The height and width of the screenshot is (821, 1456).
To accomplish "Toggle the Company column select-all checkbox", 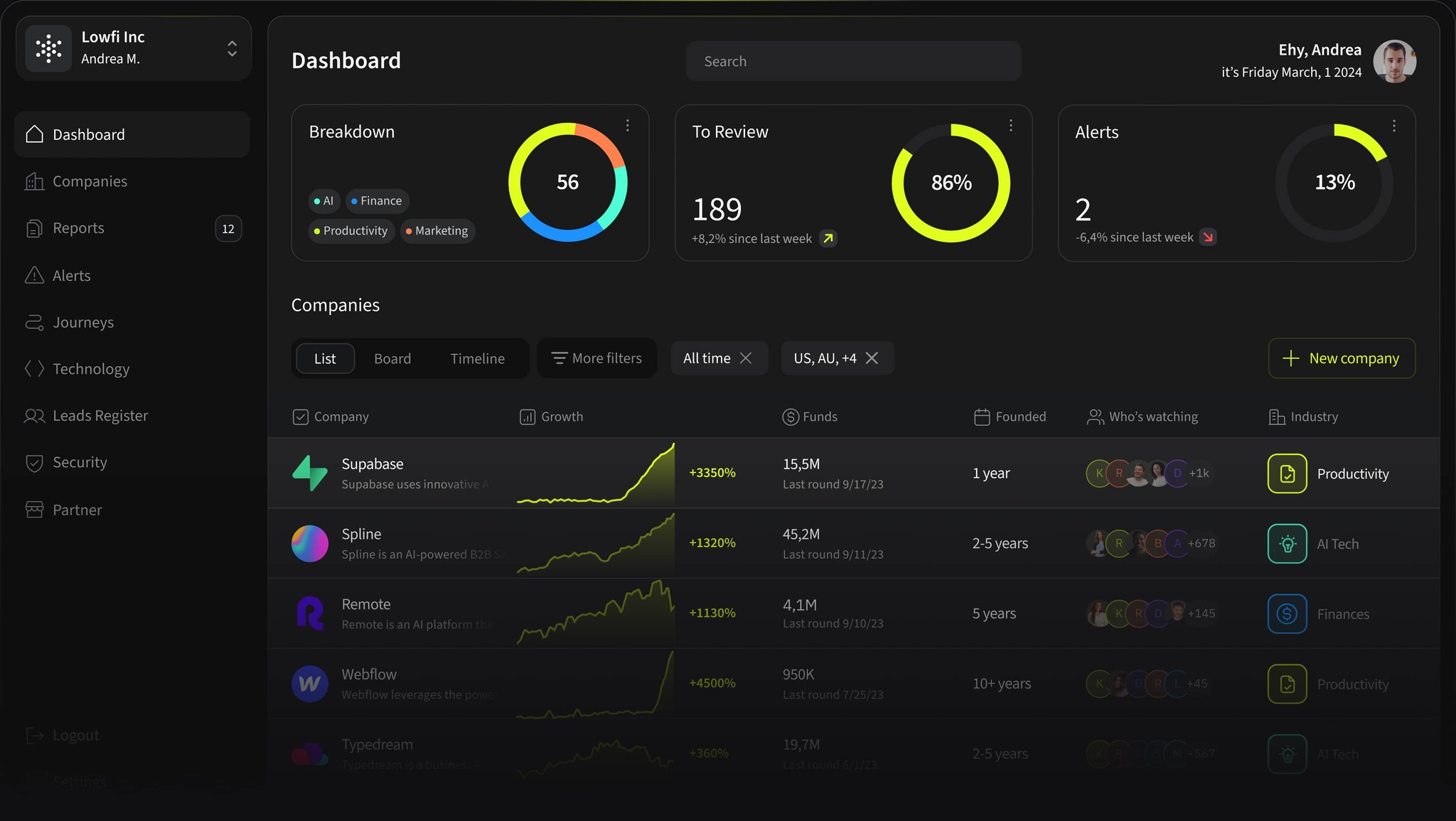I will 300,417.
